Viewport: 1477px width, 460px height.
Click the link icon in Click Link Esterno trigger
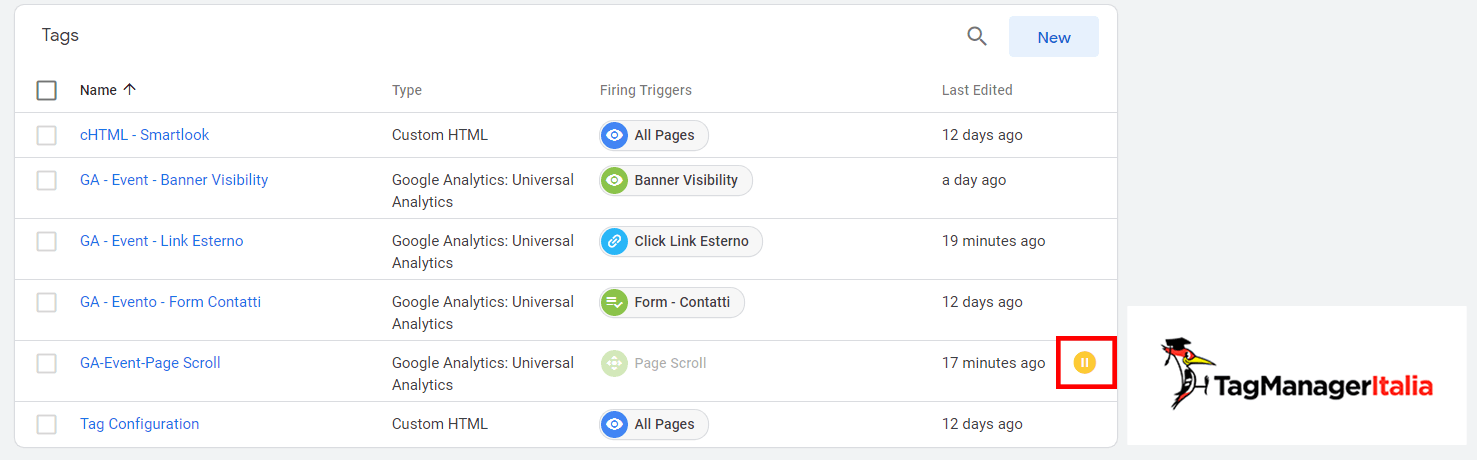coord(615,241)
